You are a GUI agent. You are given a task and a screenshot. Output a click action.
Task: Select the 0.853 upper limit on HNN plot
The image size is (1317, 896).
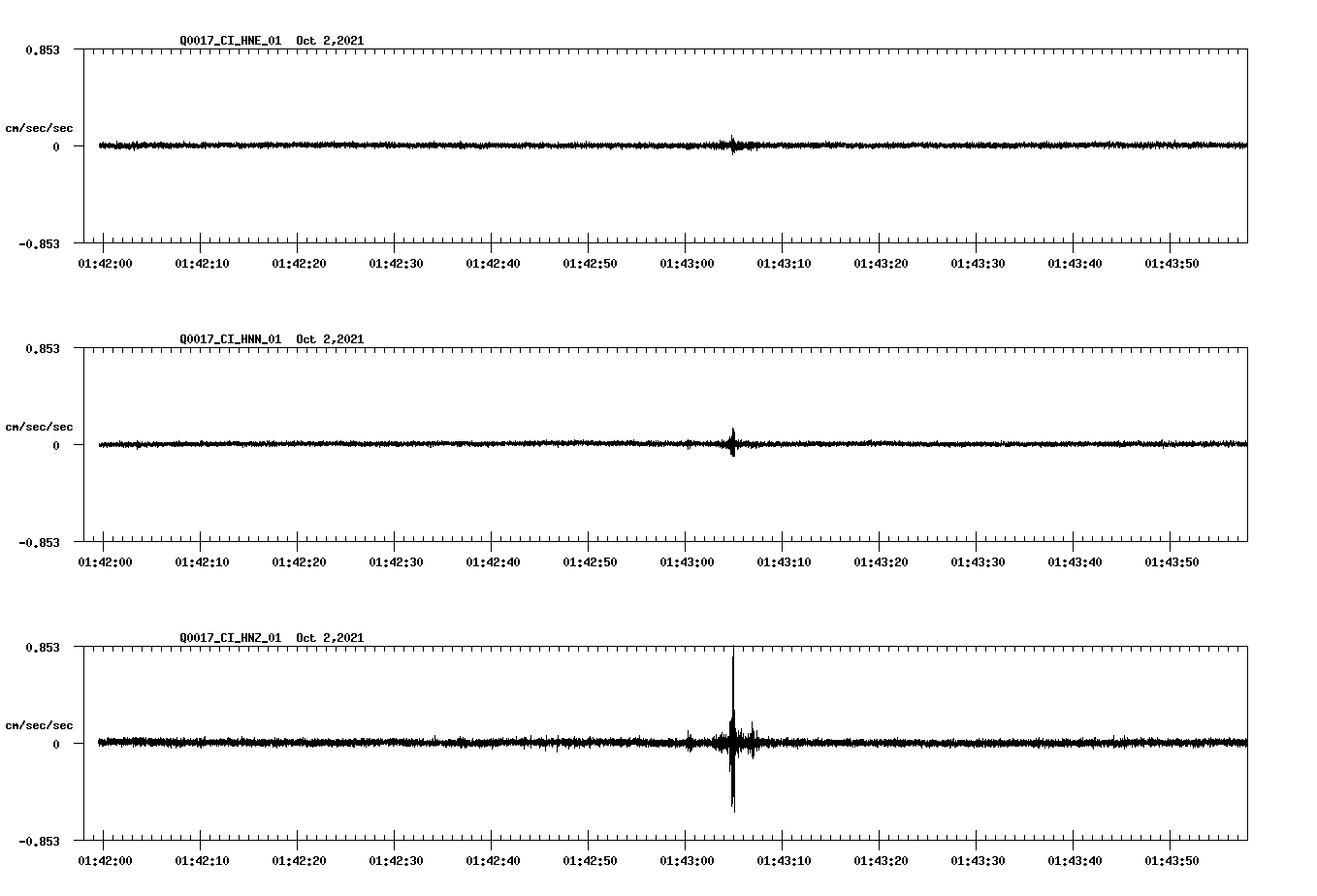(42, 348)
